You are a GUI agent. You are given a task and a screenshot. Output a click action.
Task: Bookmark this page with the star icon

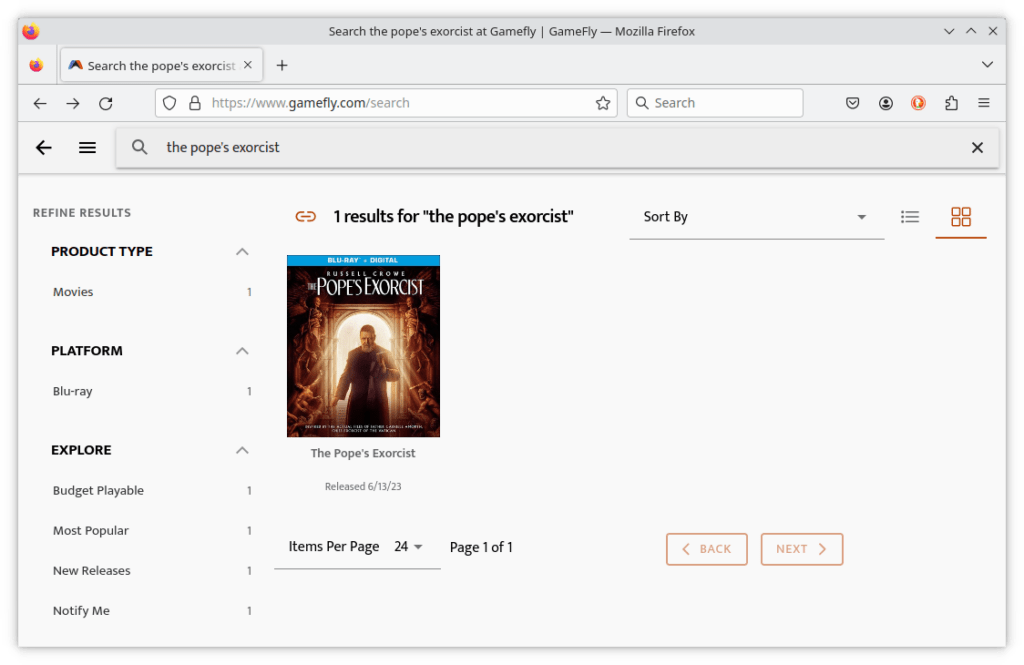(603, 103)
